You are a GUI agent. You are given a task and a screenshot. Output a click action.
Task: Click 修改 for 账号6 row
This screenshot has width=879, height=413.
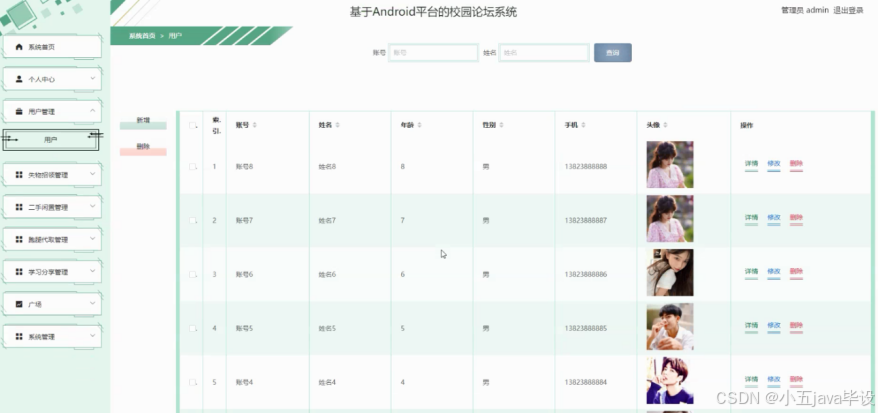[774, 272]
